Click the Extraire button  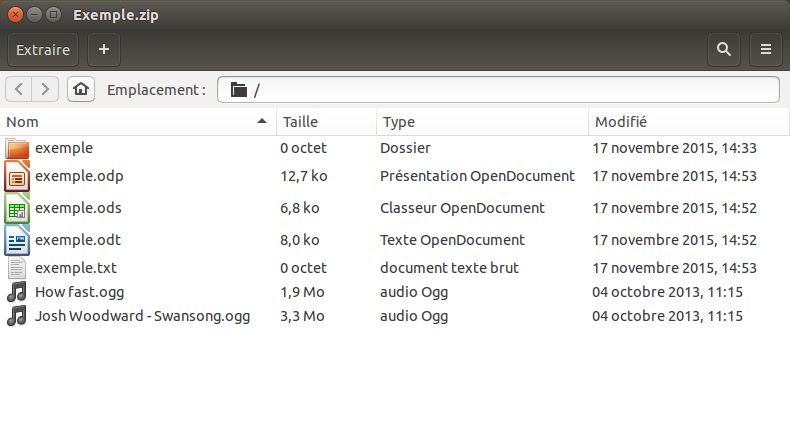(x=43, y=49)
